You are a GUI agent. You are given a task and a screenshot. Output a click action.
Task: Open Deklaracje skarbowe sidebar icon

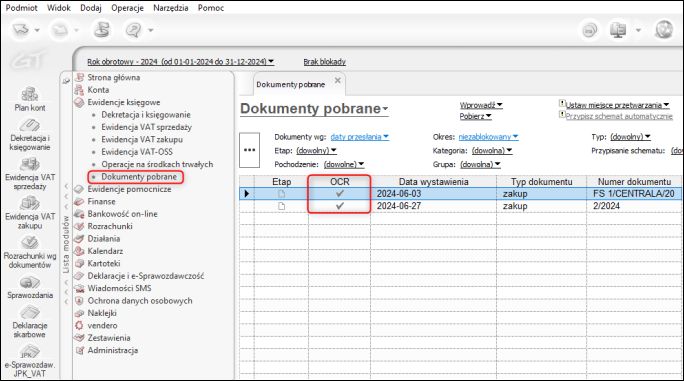tap(30, 322)
